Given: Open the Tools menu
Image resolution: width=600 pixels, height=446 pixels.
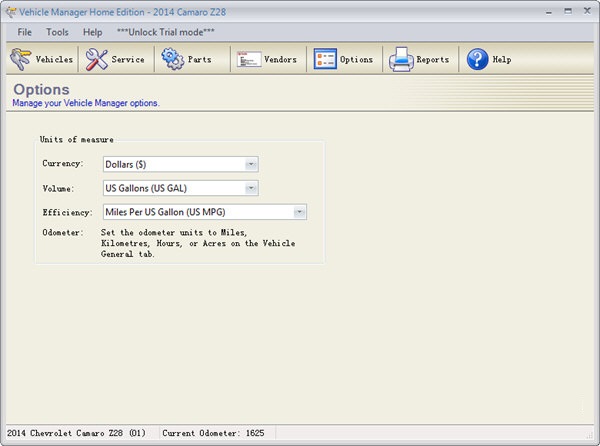Looking at the screenshot, I should pos(57,32).
